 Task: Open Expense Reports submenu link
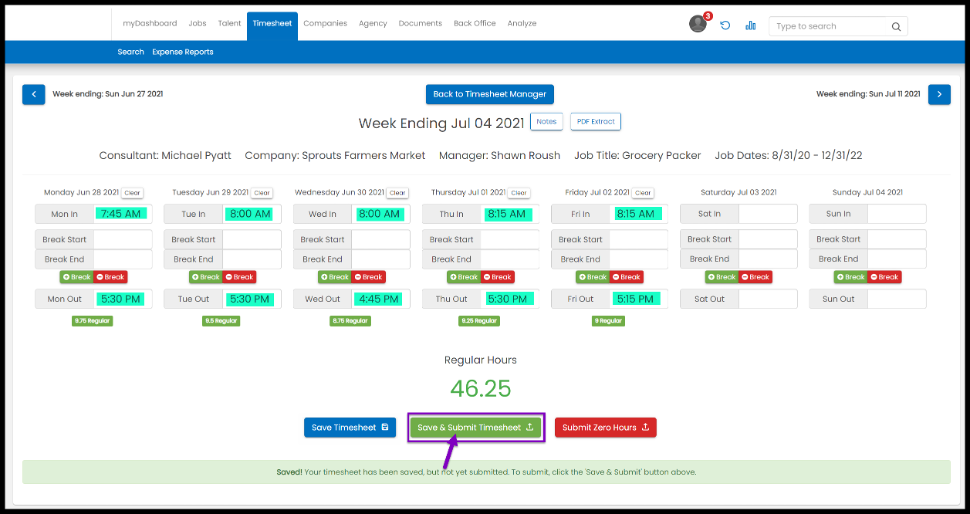click(183, 52)
